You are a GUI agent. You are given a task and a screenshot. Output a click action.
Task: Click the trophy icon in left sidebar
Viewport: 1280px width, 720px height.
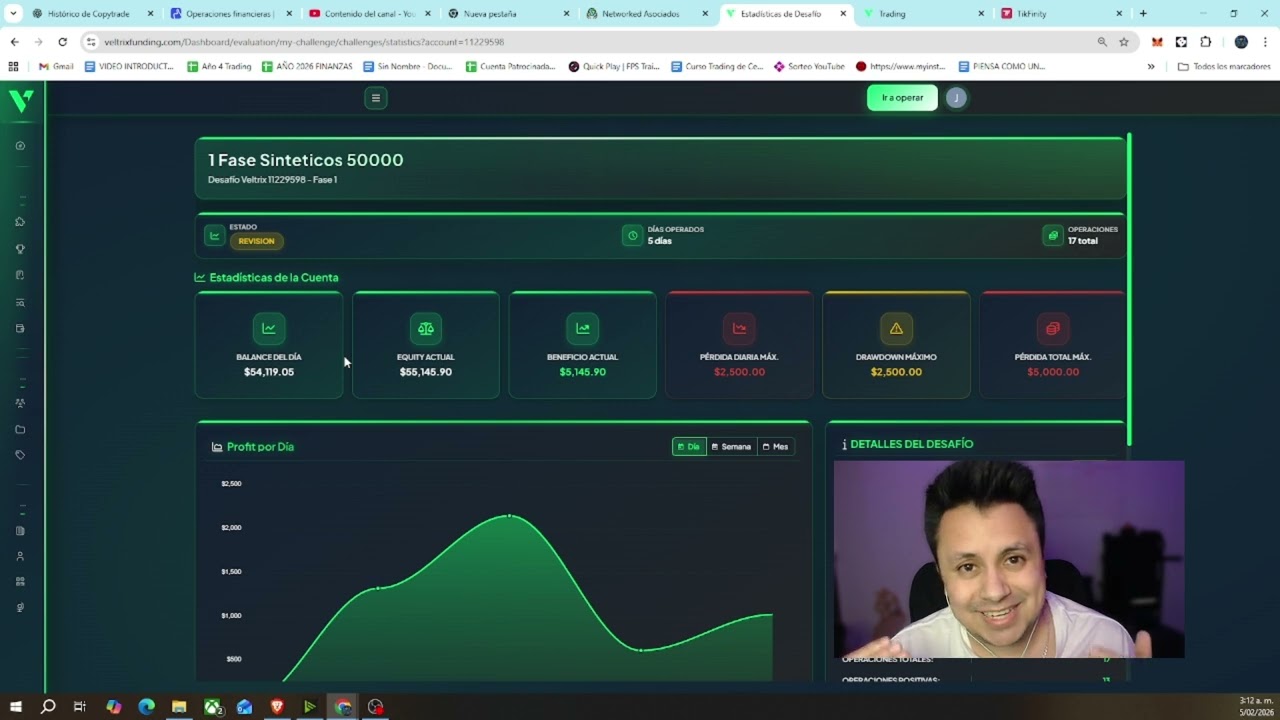click(20, 249)
